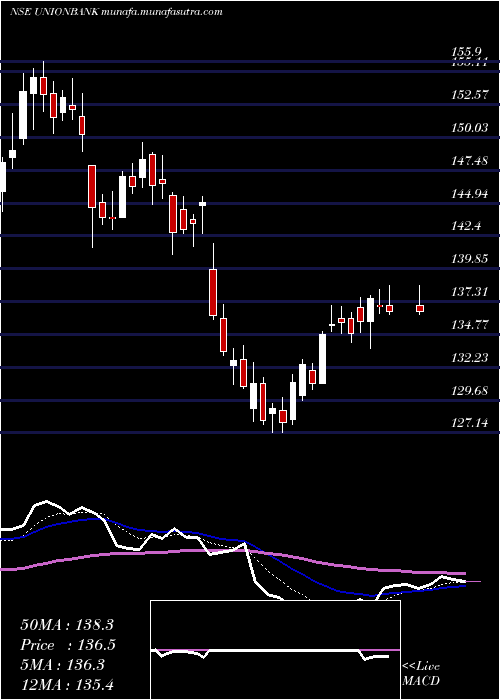
Task: Click the 5MA : 136.3 readout
Action: click(62, 665)
